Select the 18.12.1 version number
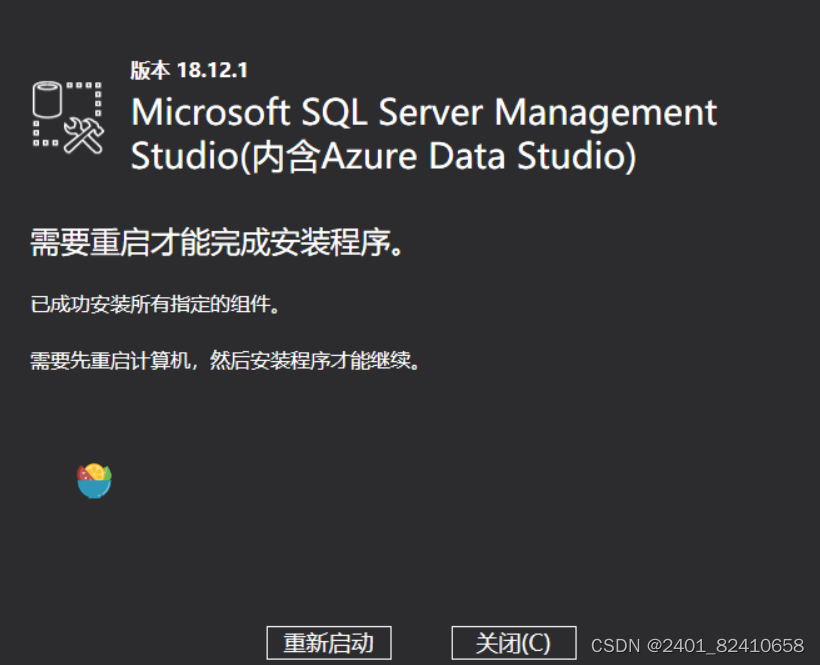The width and height of the screenshot is (820, 665). click(x=212, y=70)
